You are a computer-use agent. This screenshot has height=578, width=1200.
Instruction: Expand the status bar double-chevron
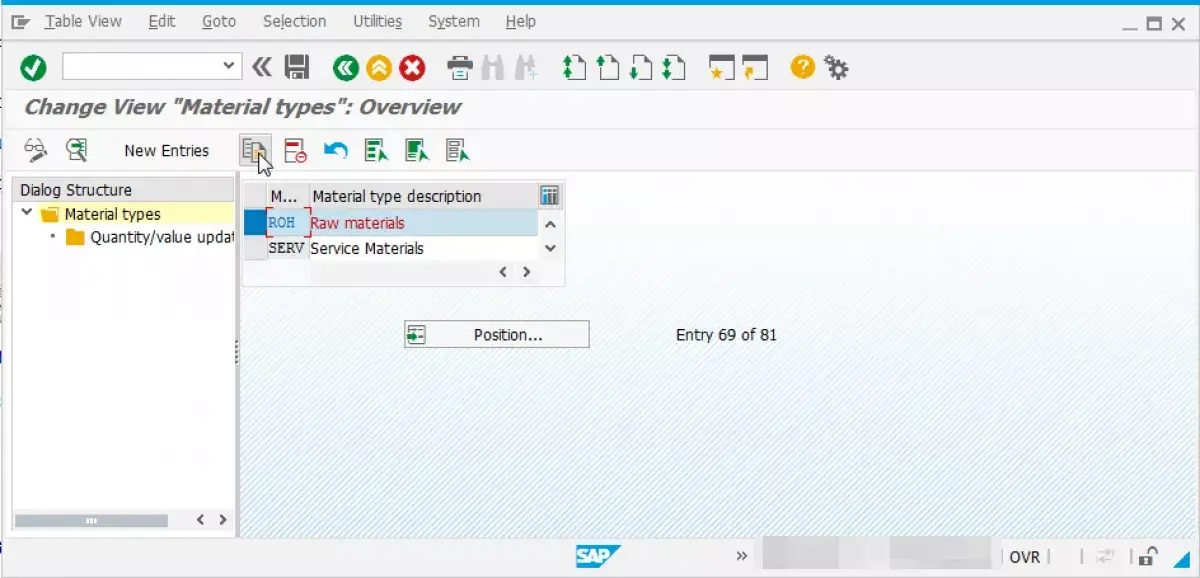pos(742,557)
